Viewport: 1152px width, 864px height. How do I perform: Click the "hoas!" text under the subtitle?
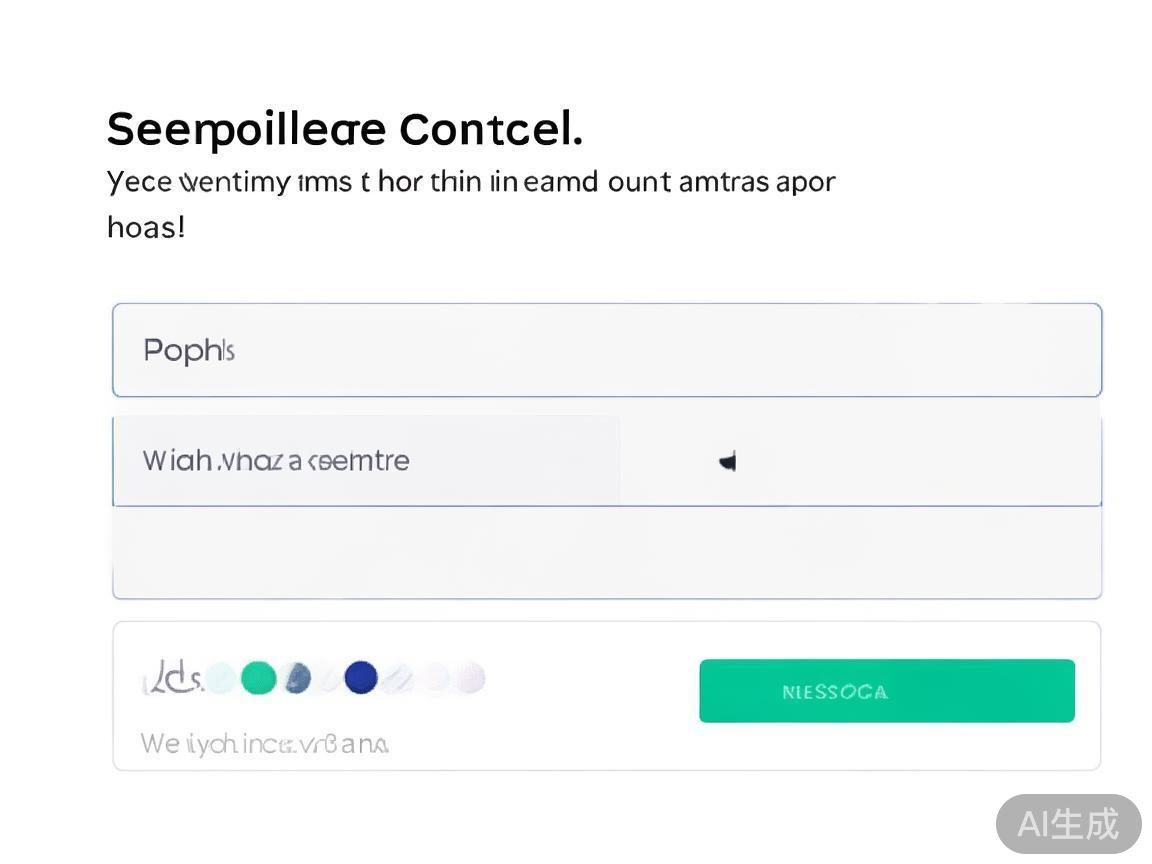pyautogui.click(x=146, y=227)
